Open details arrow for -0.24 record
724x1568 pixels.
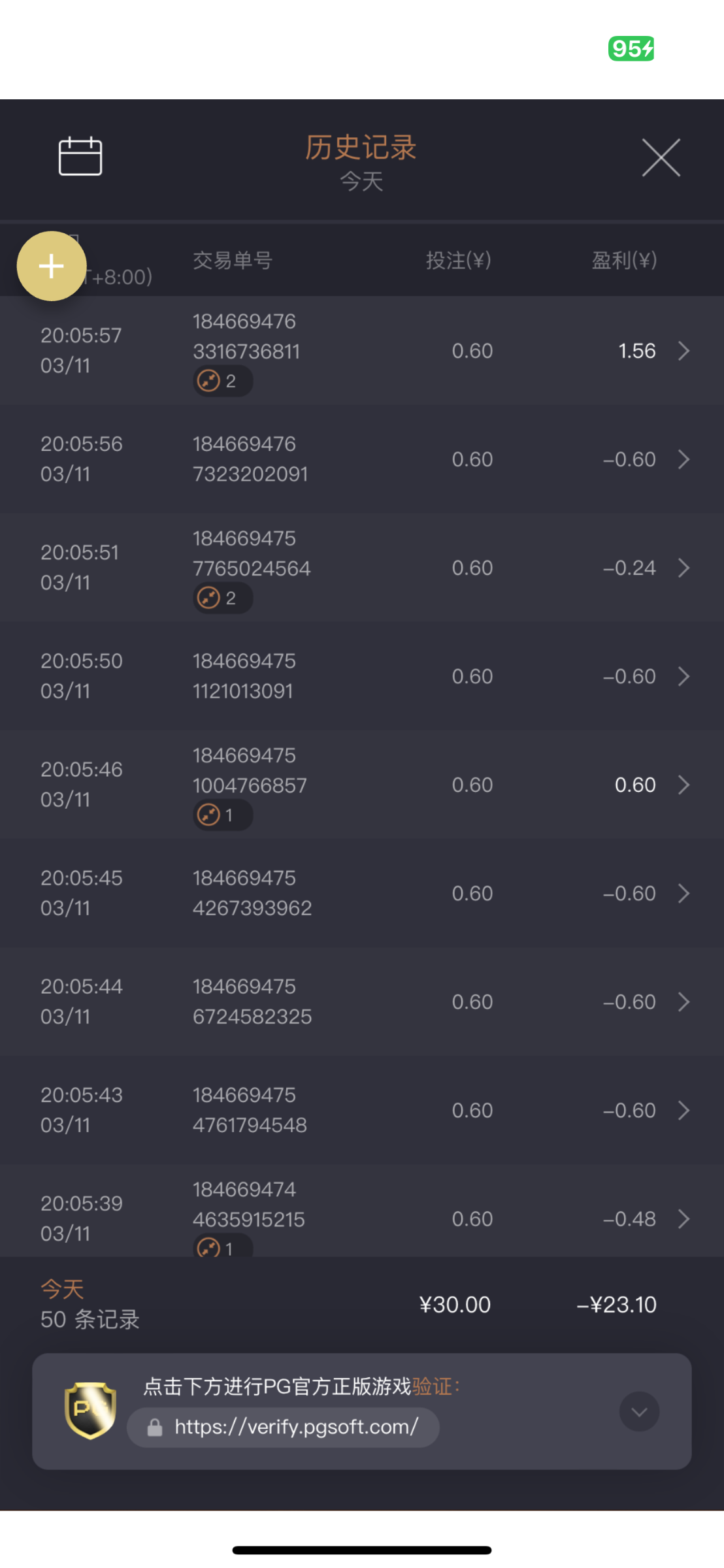coord(683,568)
